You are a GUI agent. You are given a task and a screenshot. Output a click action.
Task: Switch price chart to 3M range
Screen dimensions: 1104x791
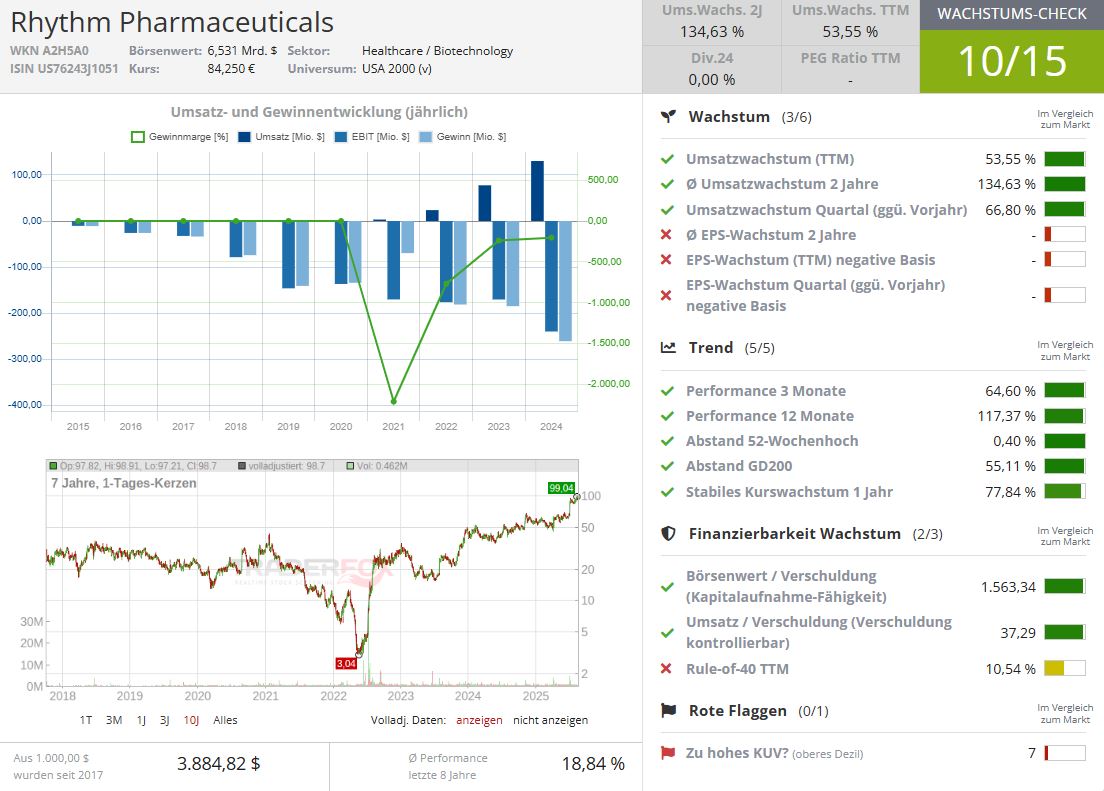pos(114,720)
